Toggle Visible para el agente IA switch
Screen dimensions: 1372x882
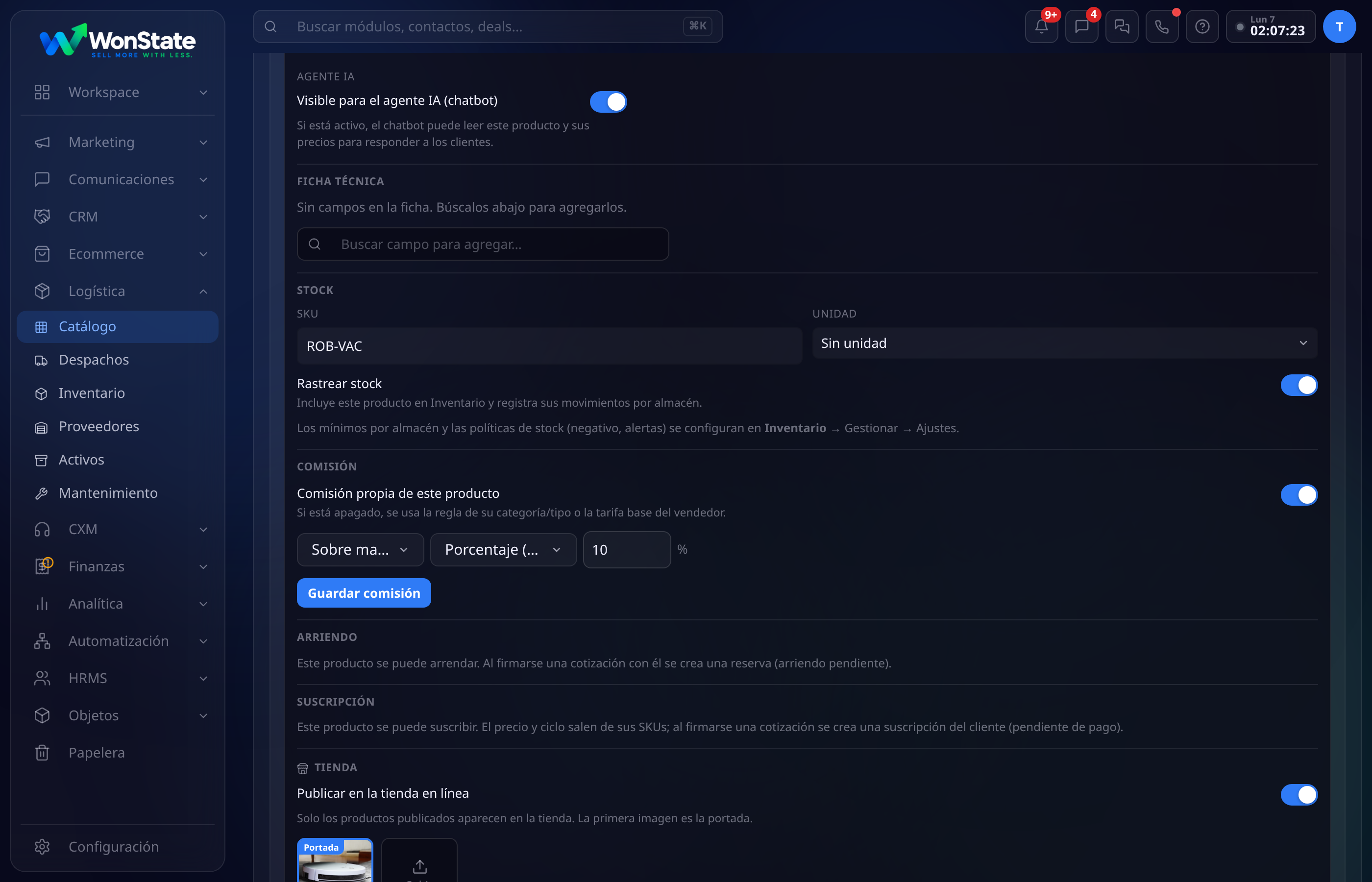coord(608,102)
